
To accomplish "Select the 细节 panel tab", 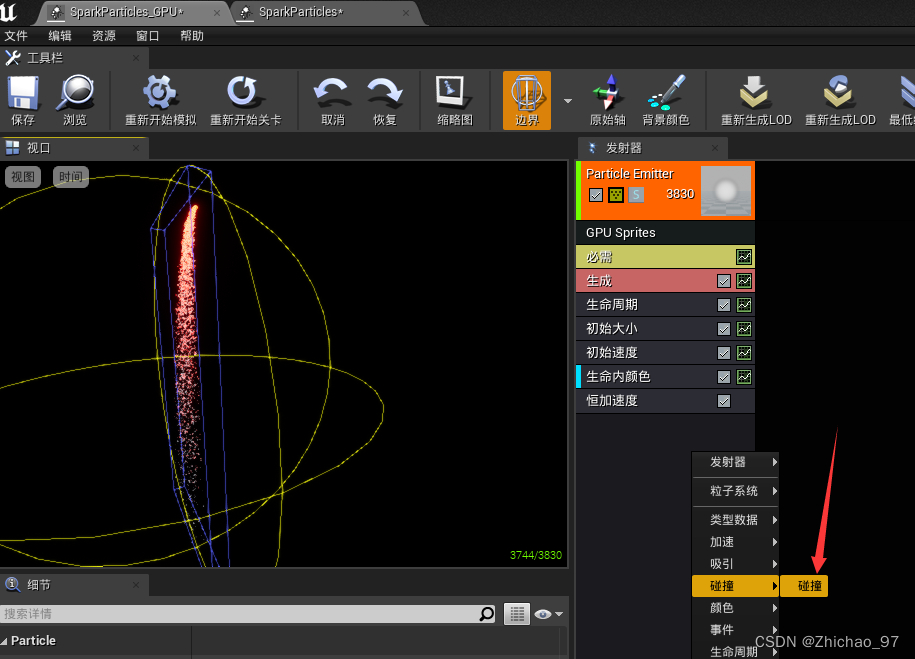I will pyautogui.click(x=74, y=585).
